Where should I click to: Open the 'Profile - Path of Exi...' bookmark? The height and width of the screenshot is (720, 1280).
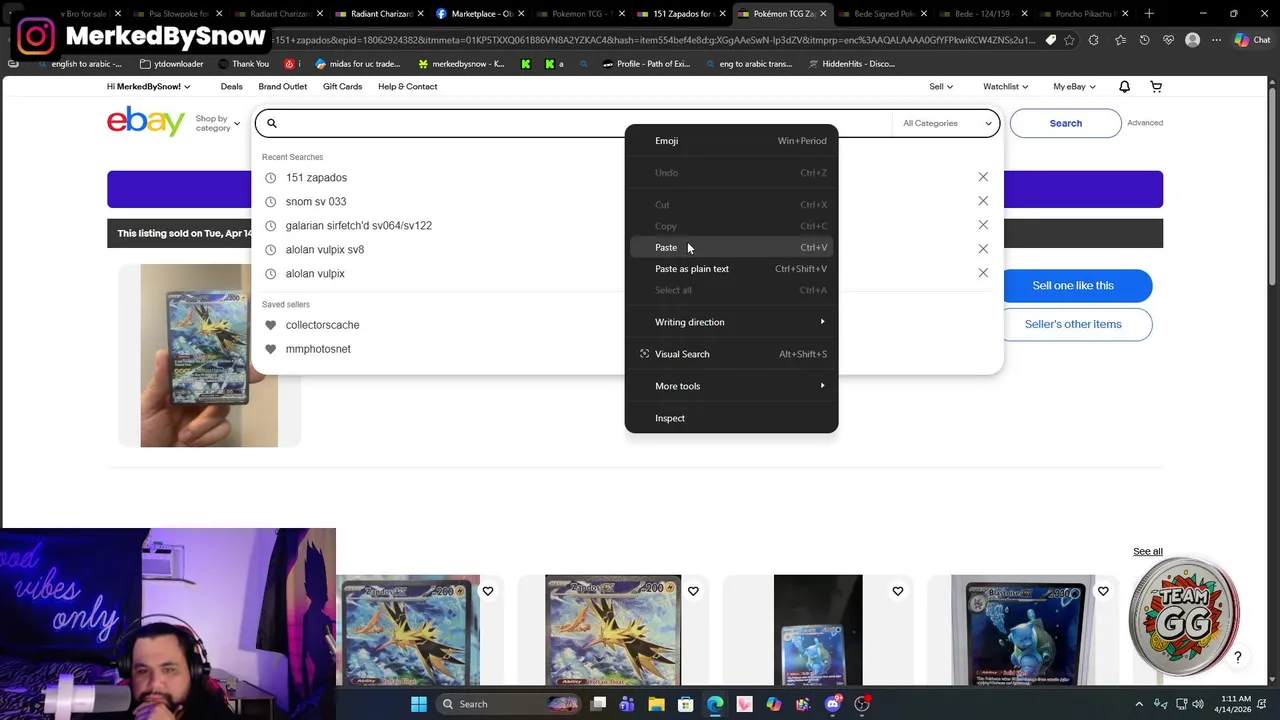(646, 64)
